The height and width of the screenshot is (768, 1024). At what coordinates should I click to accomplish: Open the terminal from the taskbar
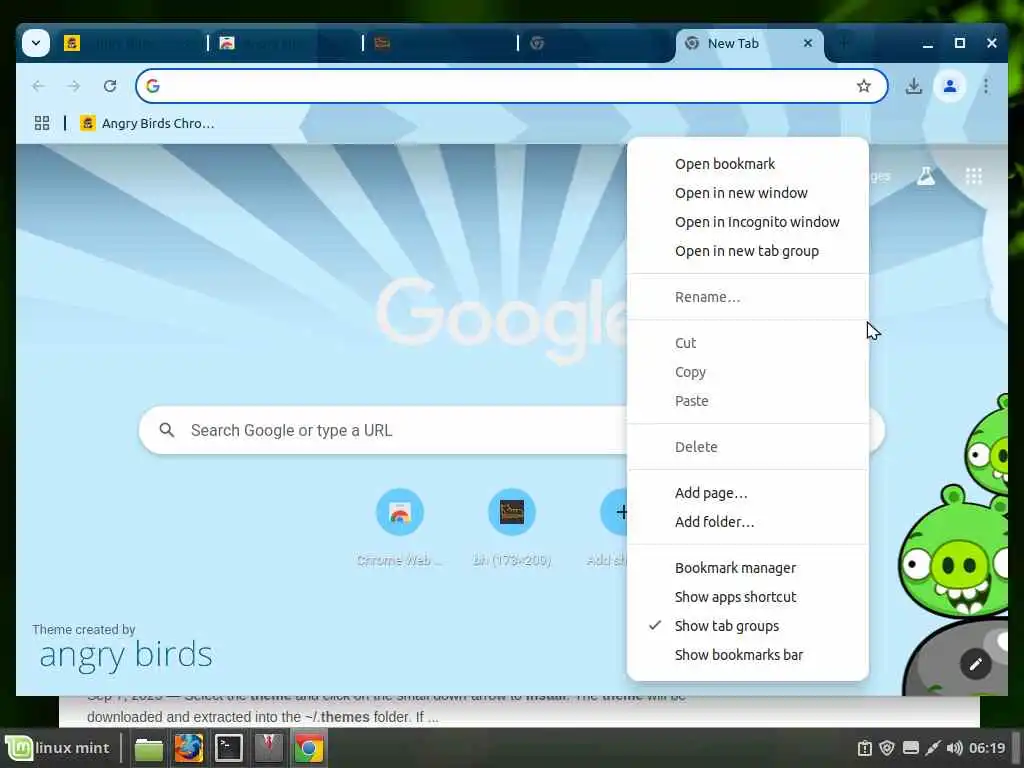229,748
